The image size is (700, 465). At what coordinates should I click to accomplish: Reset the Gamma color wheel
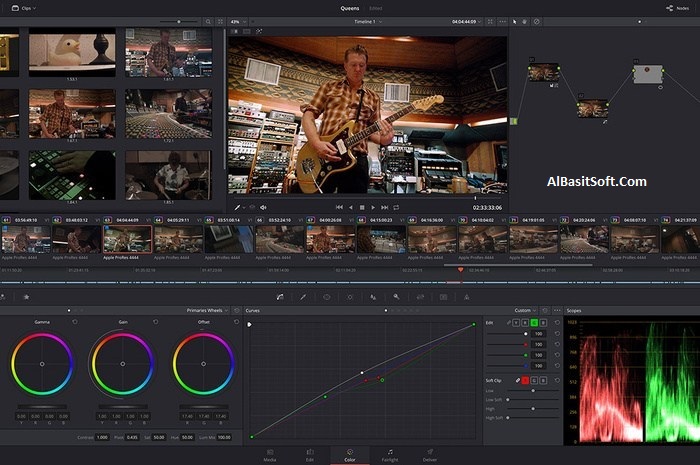75,322
